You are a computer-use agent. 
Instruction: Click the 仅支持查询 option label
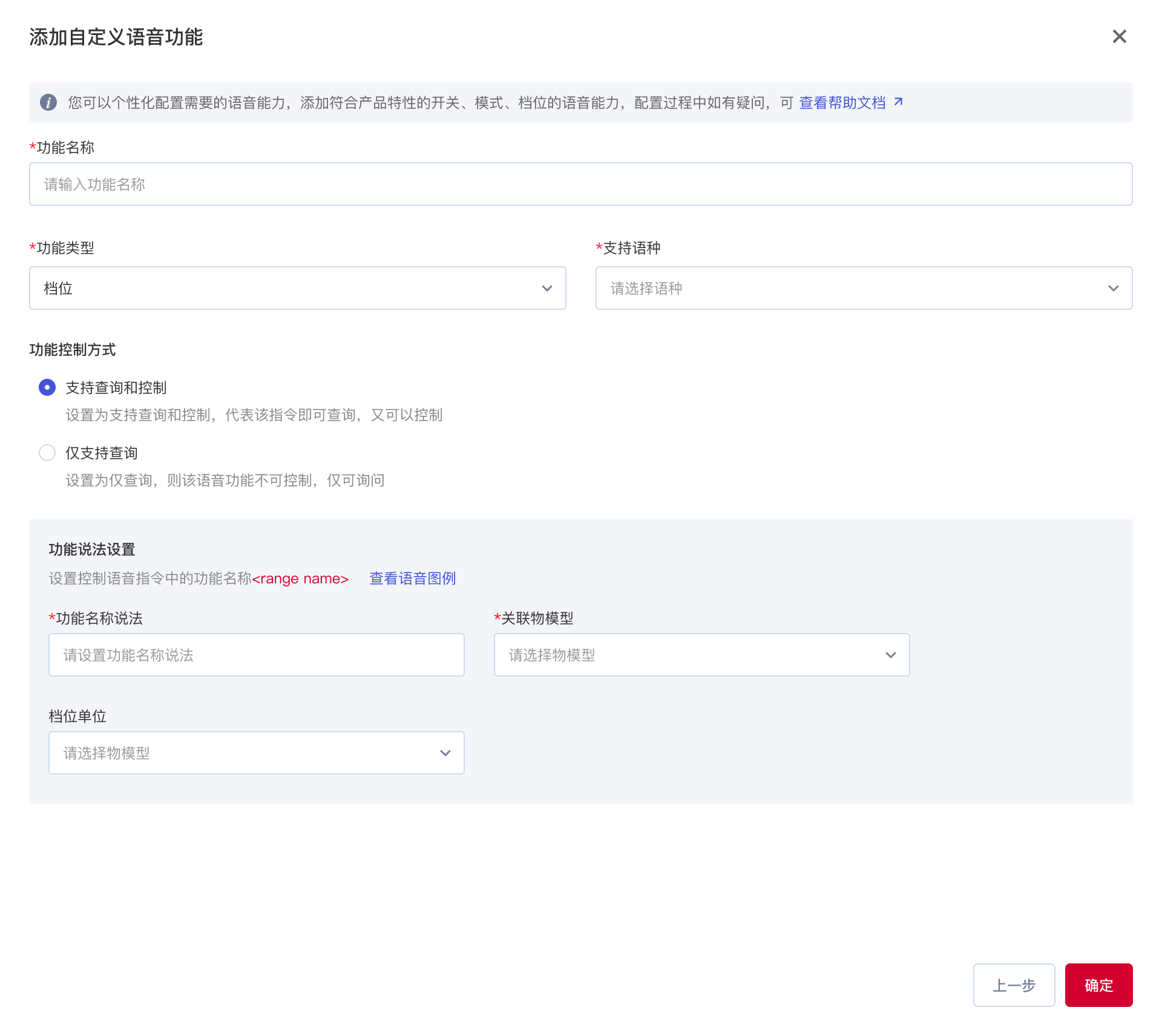coord(102,453)
